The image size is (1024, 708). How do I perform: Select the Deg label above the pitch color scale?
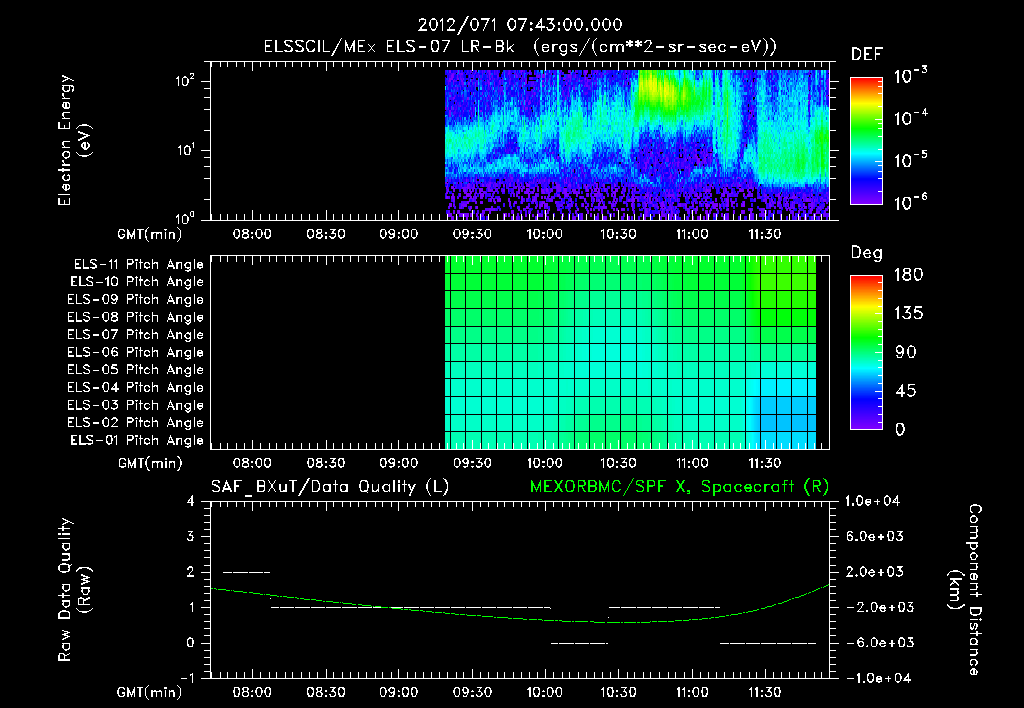[867, 253]
